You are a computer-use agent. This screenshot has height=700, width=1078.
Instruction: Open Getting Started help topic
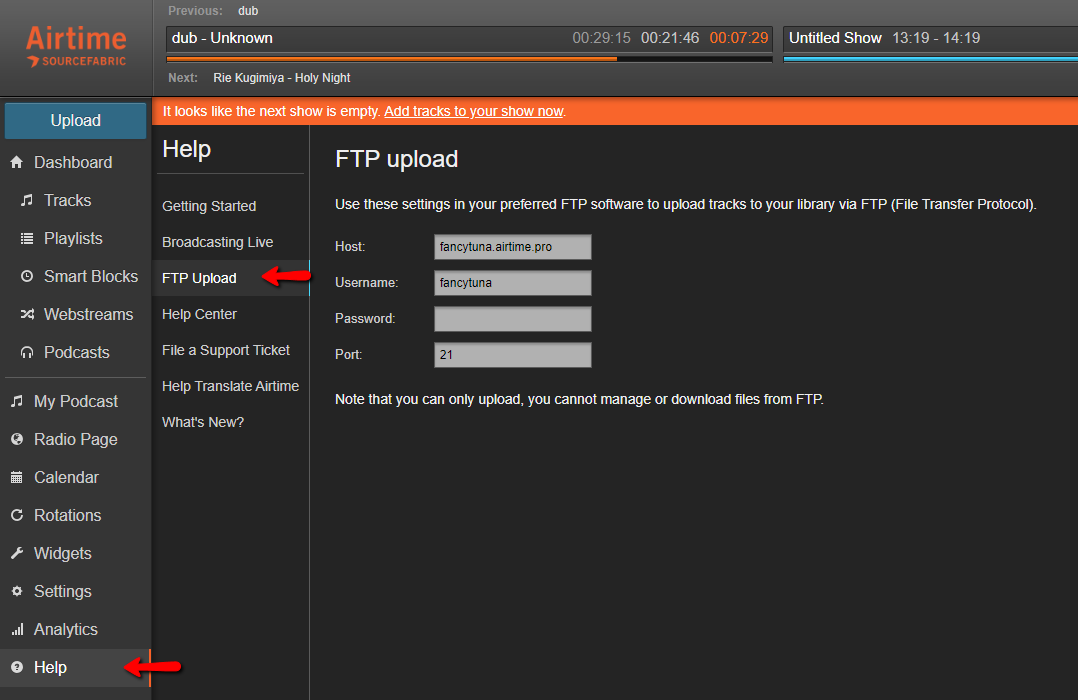[x=209, y=206]
